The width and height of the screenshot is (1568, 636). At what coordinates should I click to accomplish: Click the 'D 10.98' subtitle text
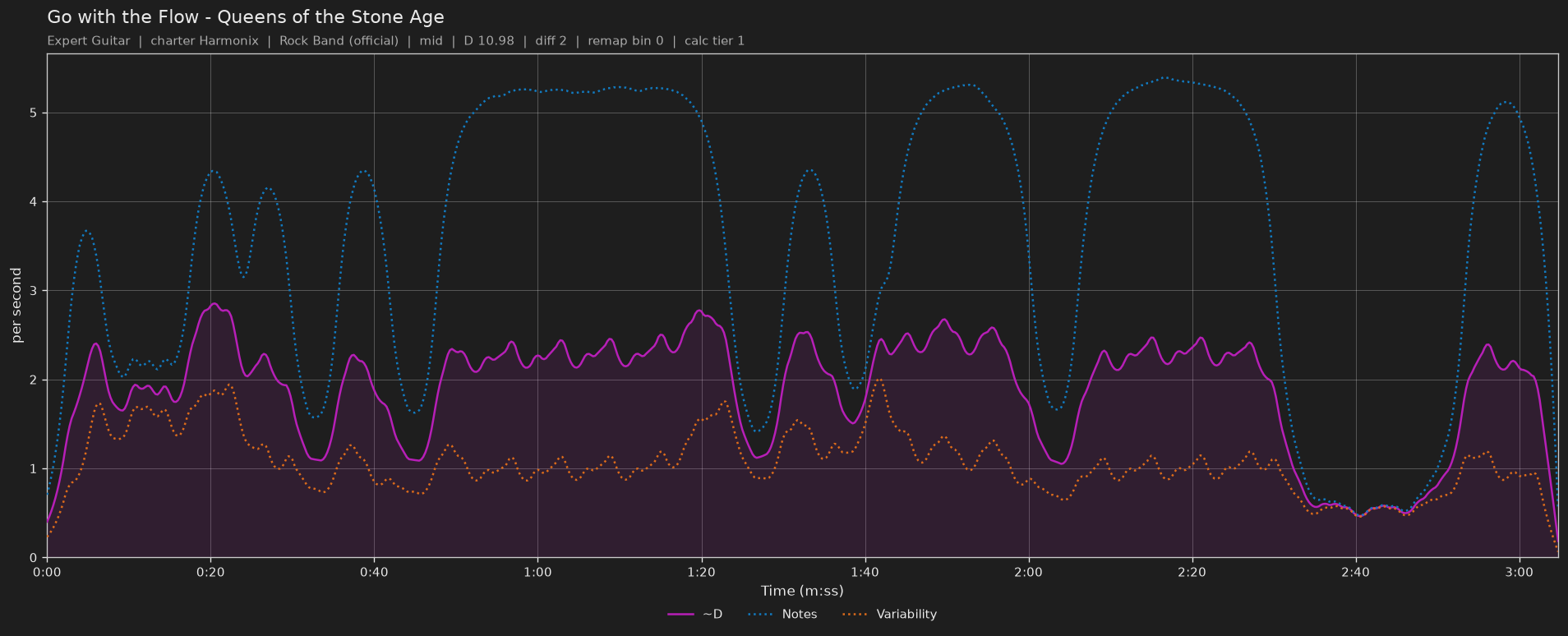489,41
